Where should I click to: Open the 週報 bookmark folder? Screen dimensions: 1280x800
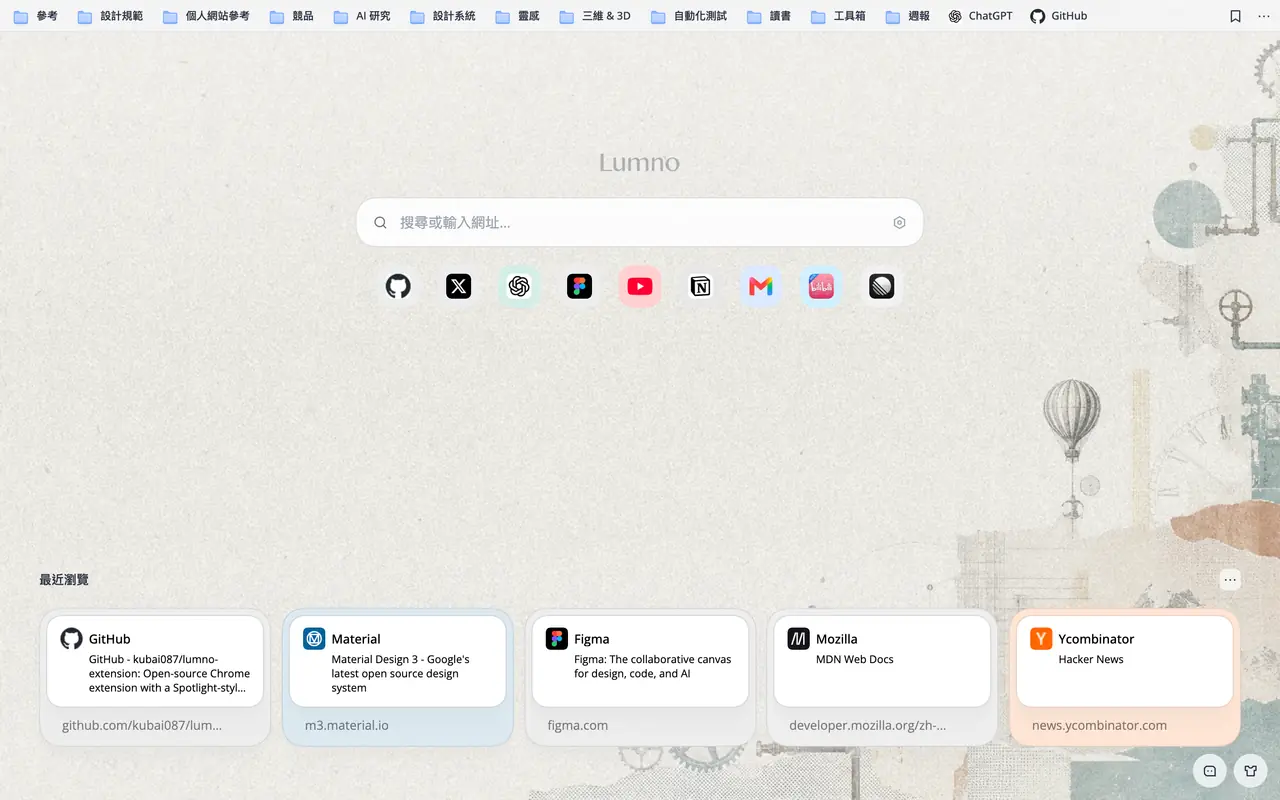[x=908, y=16]
